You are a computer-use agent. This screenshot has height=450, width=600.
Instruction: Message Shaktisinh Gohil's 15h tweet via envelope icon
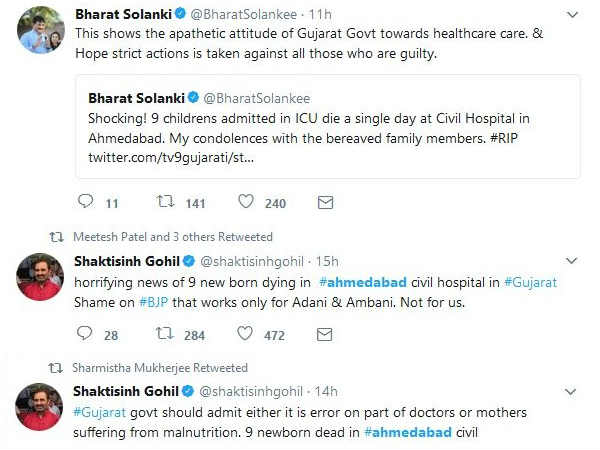tap(325, 335)
